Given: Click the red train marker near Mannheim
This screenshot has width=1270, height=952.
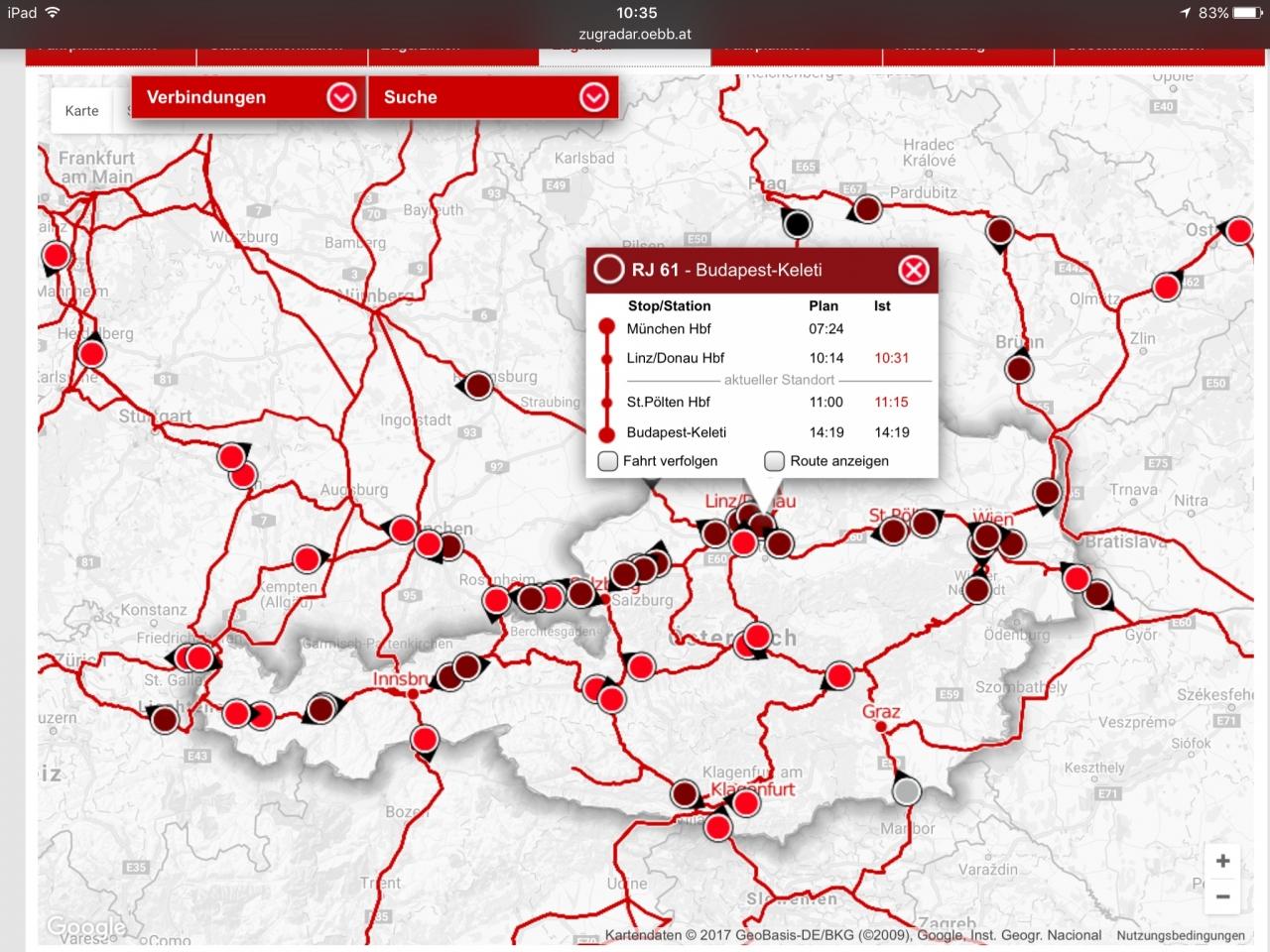Looking at the screenshot, I should 57,256.
